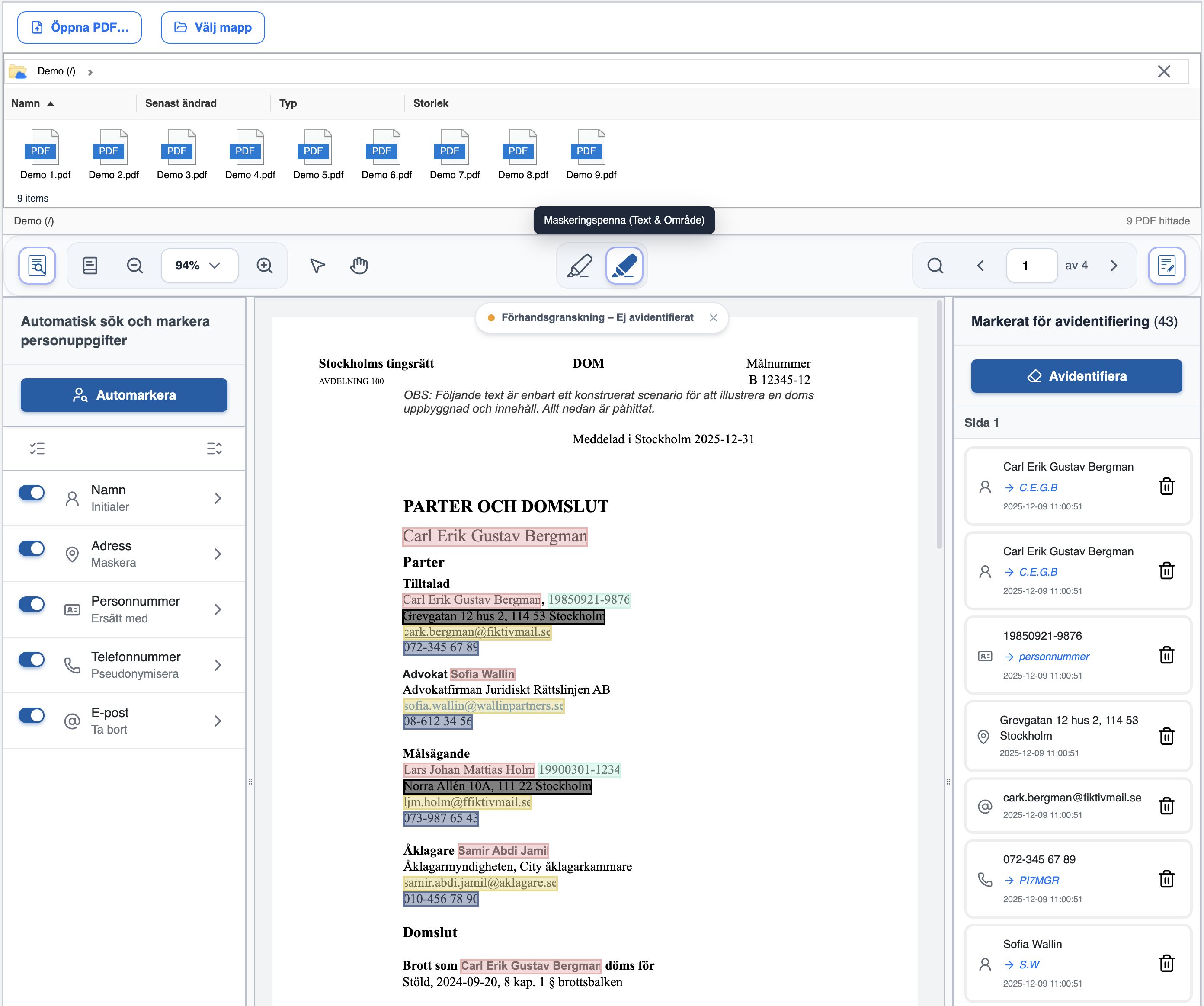Expand Telefonnummer options chevron
1204x1006 pixels.
point(217,665)
